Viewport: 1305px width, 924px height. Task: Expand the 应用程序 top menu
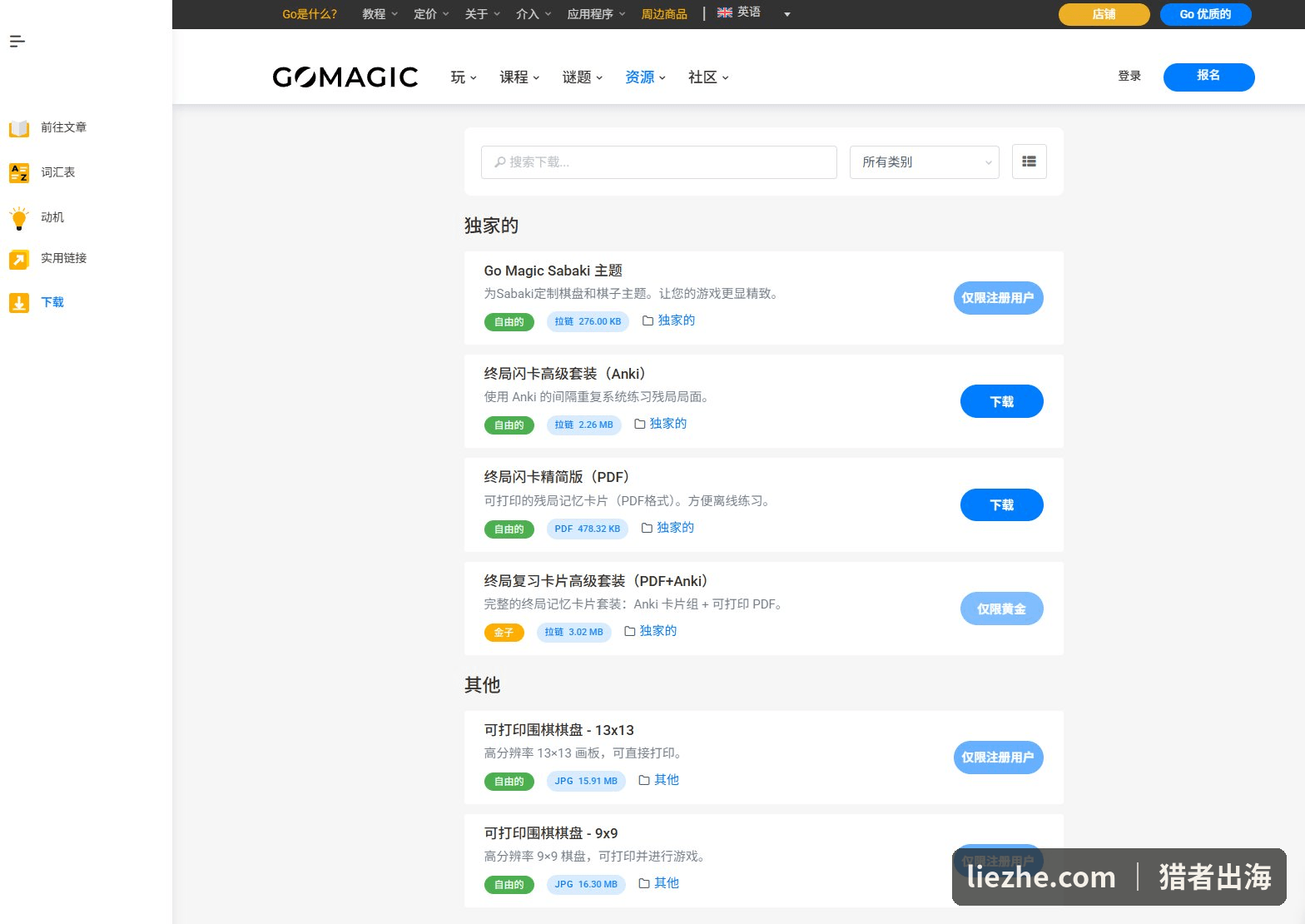tap(596, 14)
